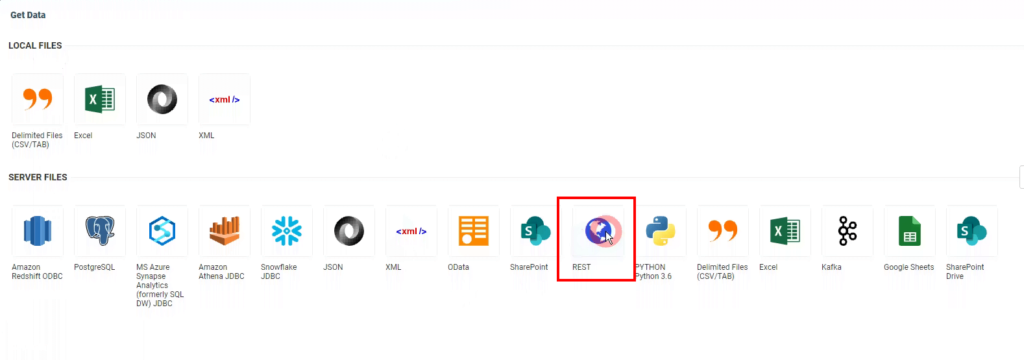Select the Kafka connector icon
The height and width of the screenshot is (360, 1024).
847,231
